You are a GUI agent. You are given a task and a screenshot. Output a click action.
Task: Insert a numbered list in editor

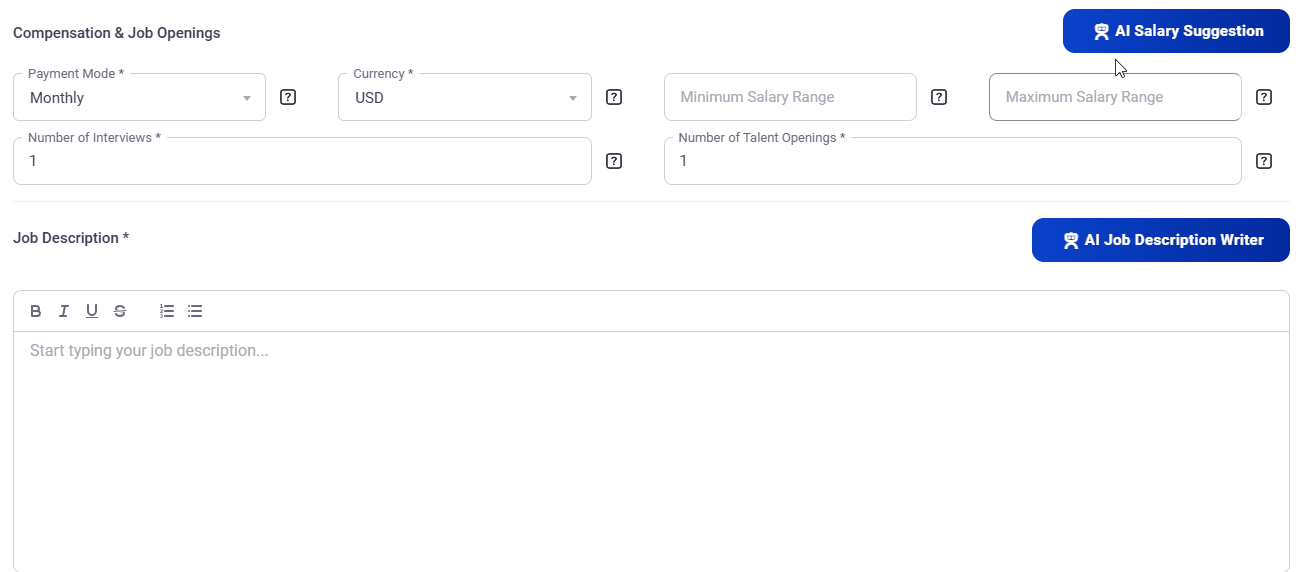[167, 311]
